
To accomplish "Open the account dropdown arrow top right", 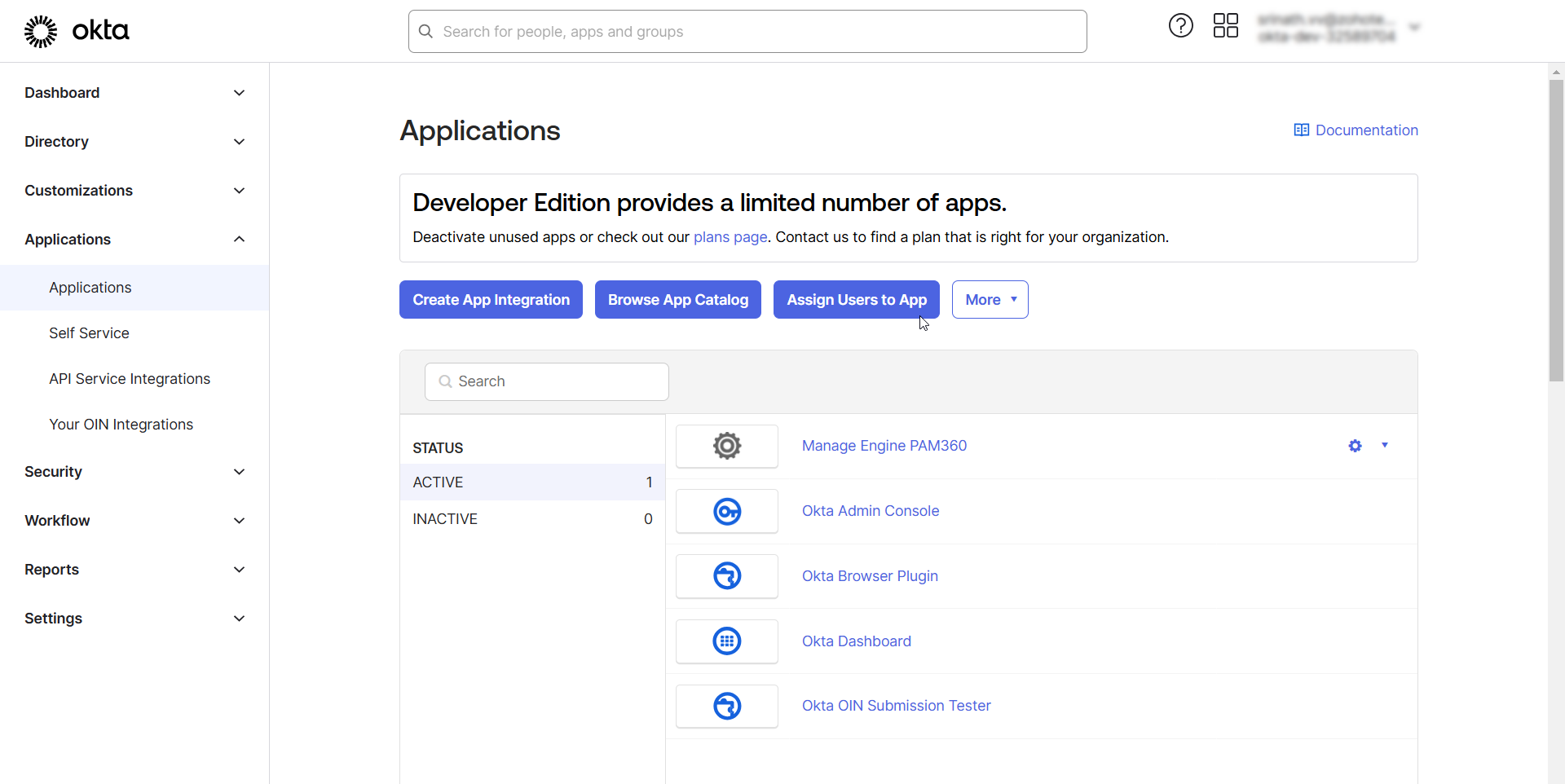I will pyautogui.click(x=1415, y=26).
